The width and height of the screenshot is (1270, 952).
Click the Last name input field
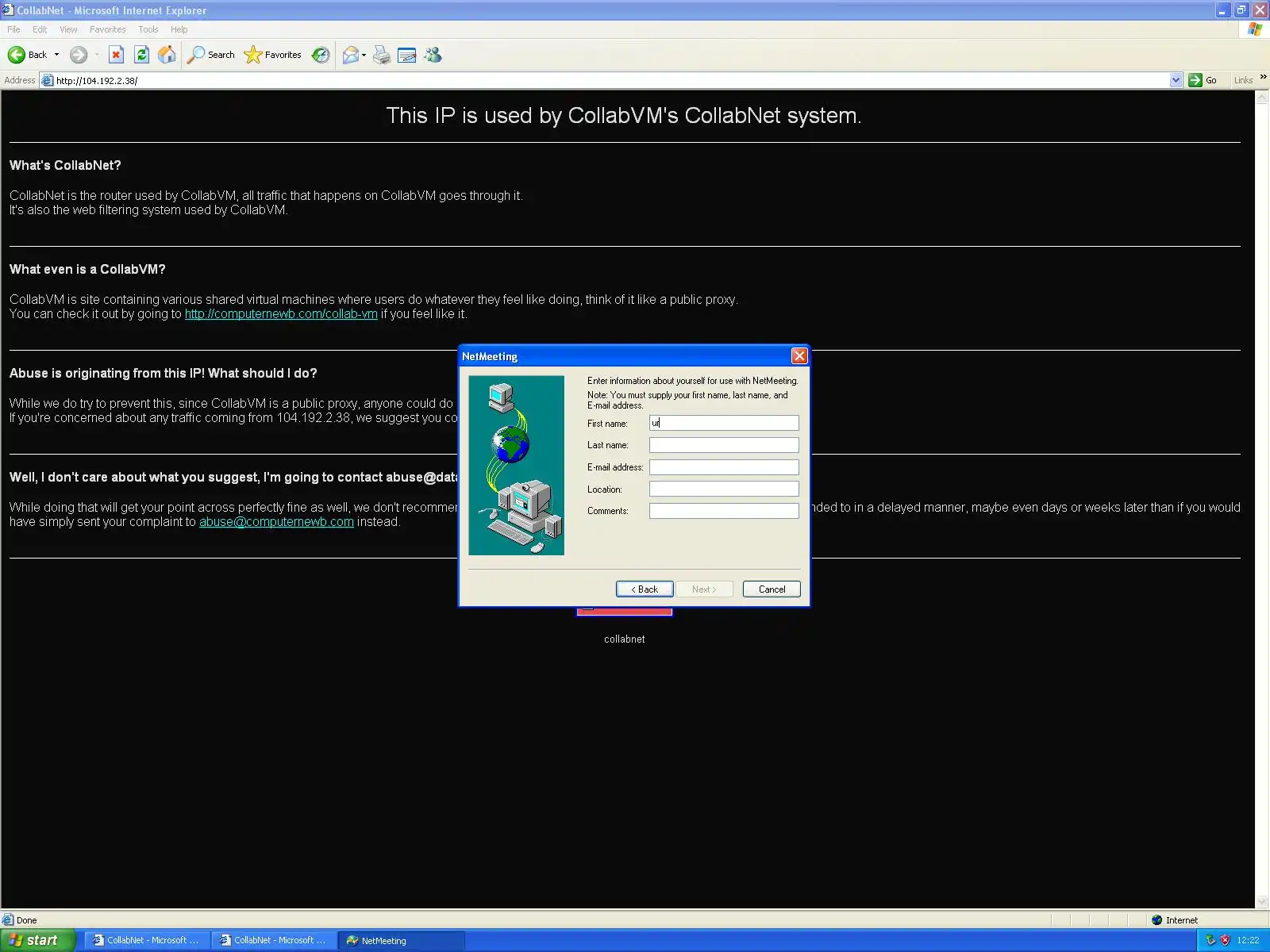724,445
